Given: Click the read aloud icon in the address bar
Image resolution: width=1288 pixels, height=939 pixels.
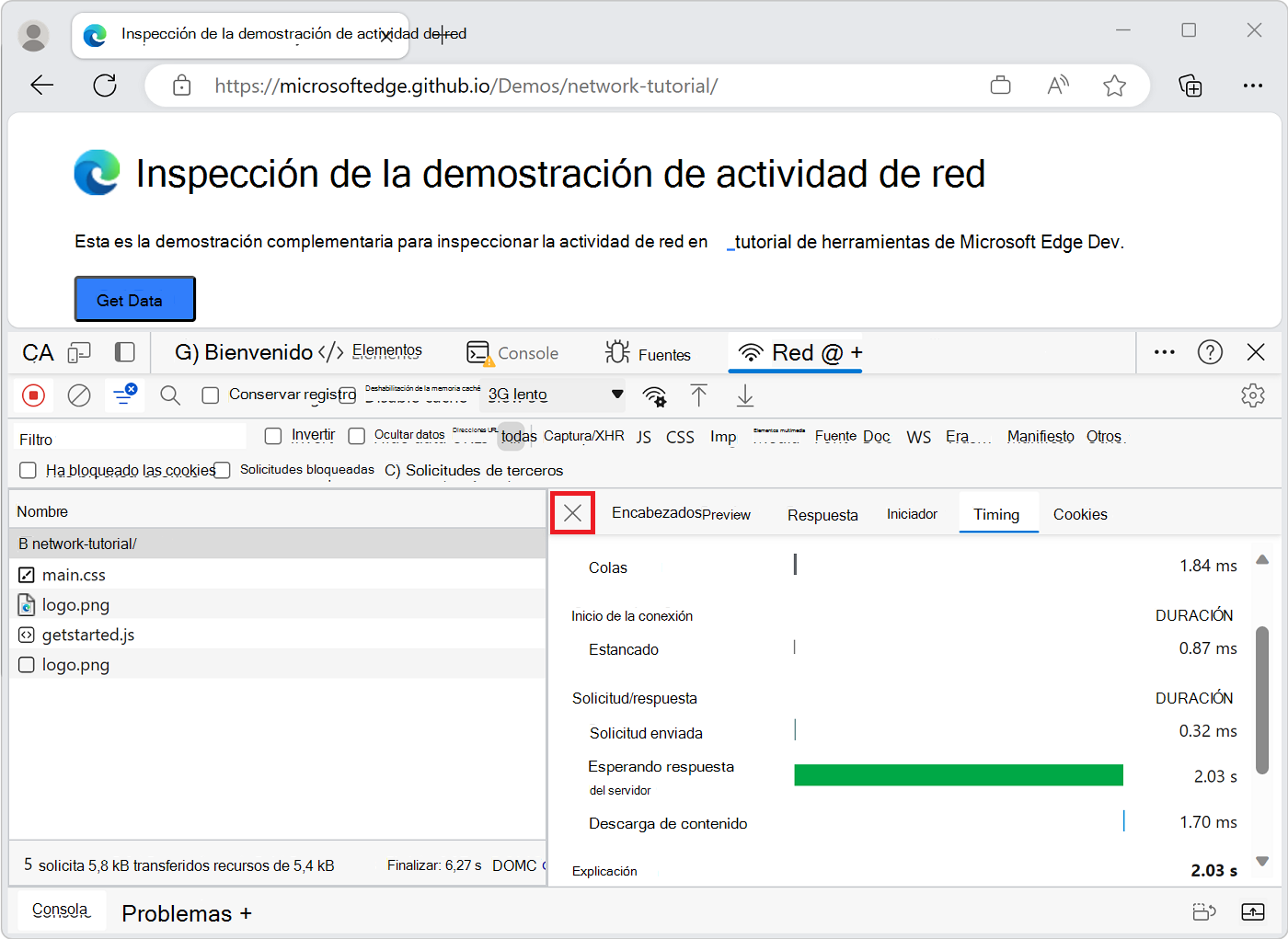Looking at the screenshot, I should [1058, 86].
